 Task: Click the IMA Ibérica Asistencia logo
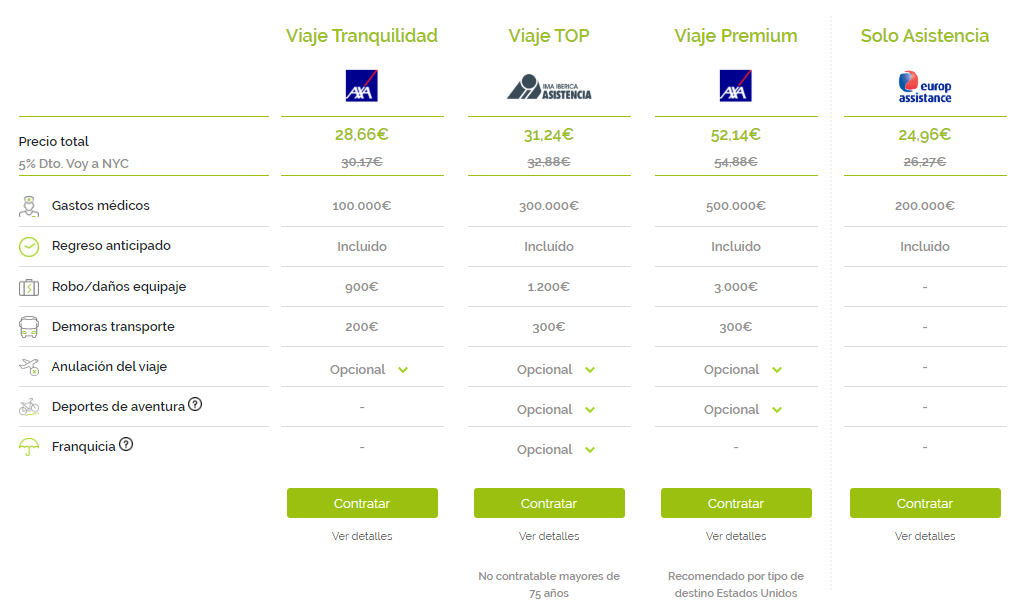549,87
